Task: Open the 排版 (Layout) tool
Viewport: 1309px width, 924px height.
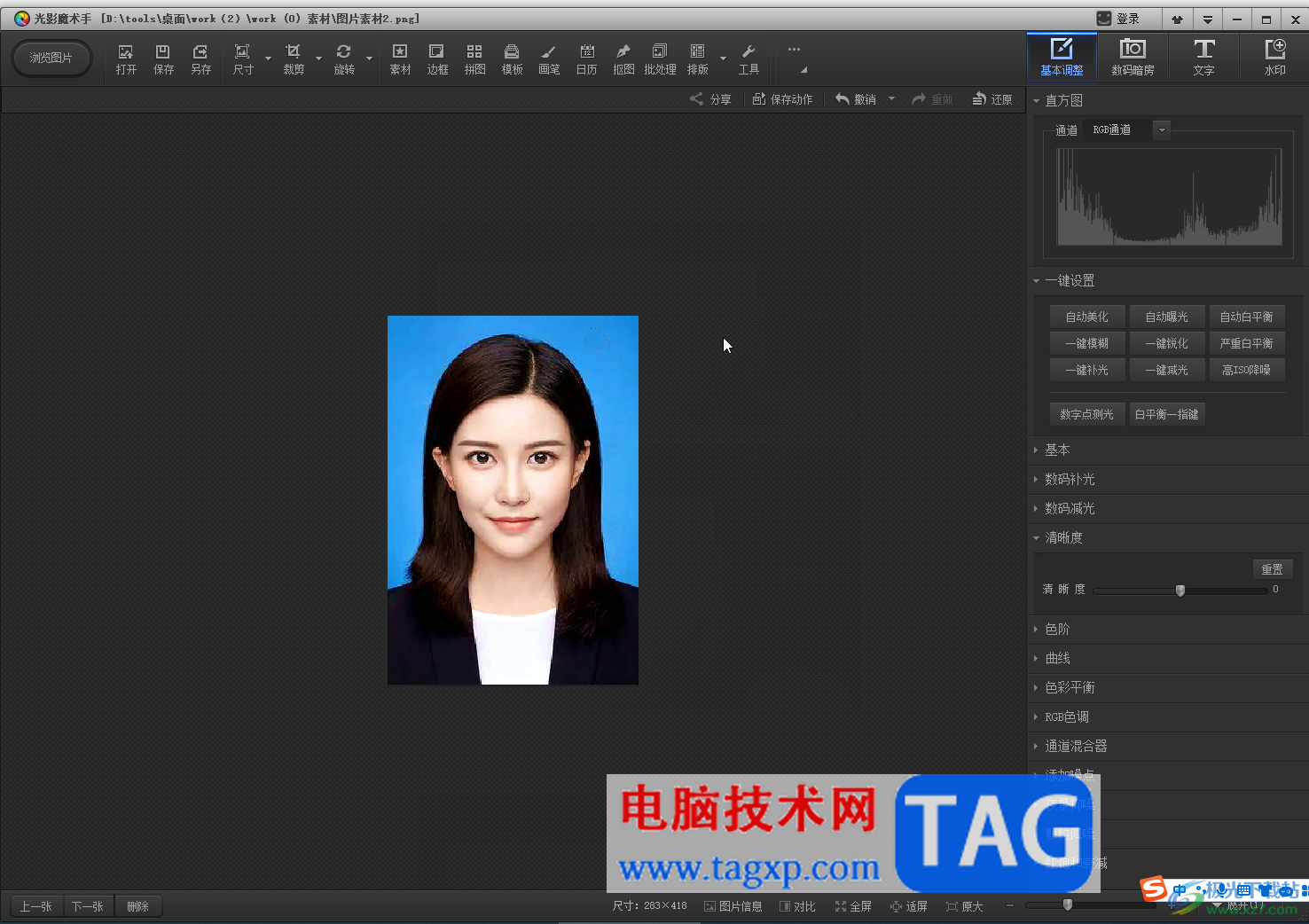Action: coord(698,59)
